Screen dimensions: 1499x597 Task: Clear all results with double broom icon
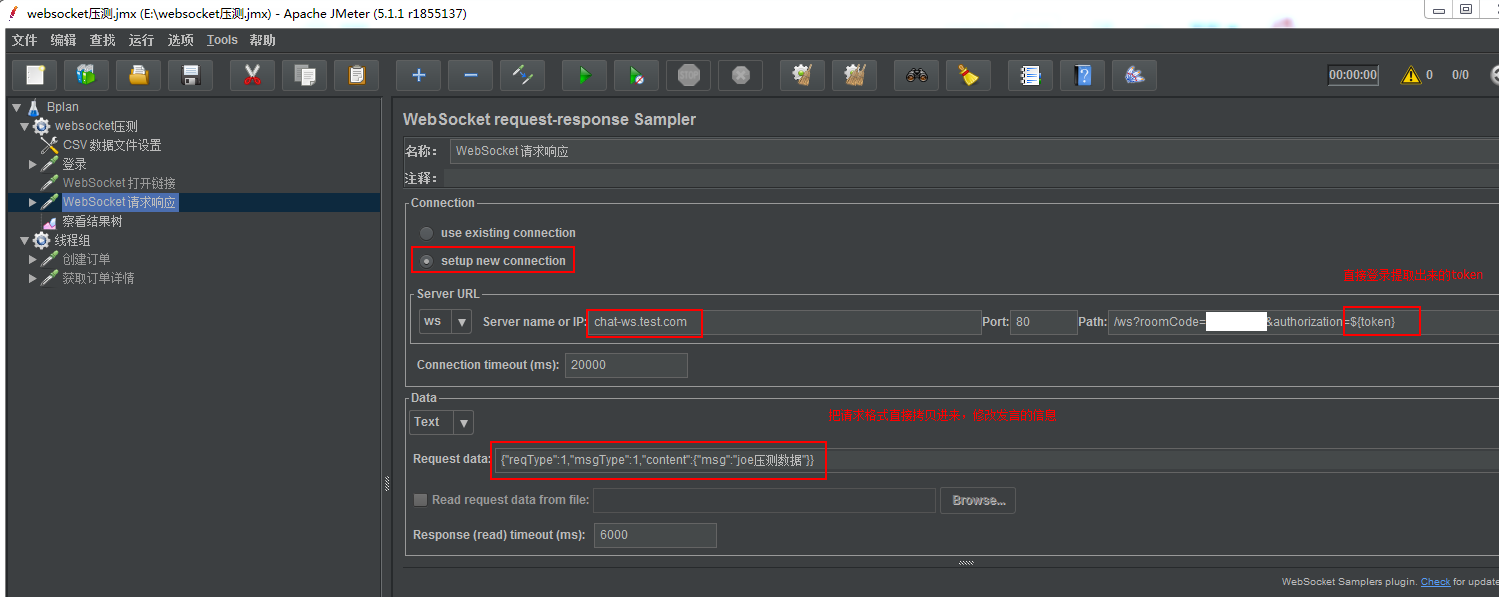(854, 75)
